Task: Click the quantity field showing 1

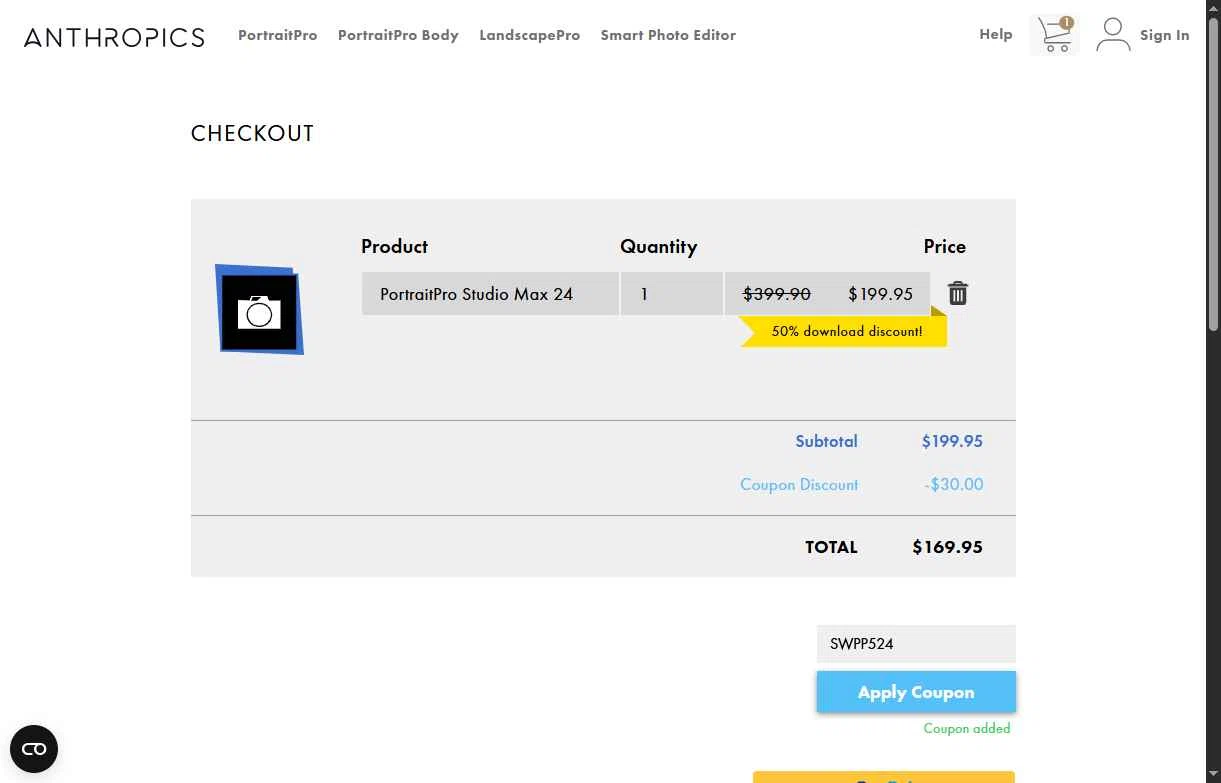Action: point(671,294)
